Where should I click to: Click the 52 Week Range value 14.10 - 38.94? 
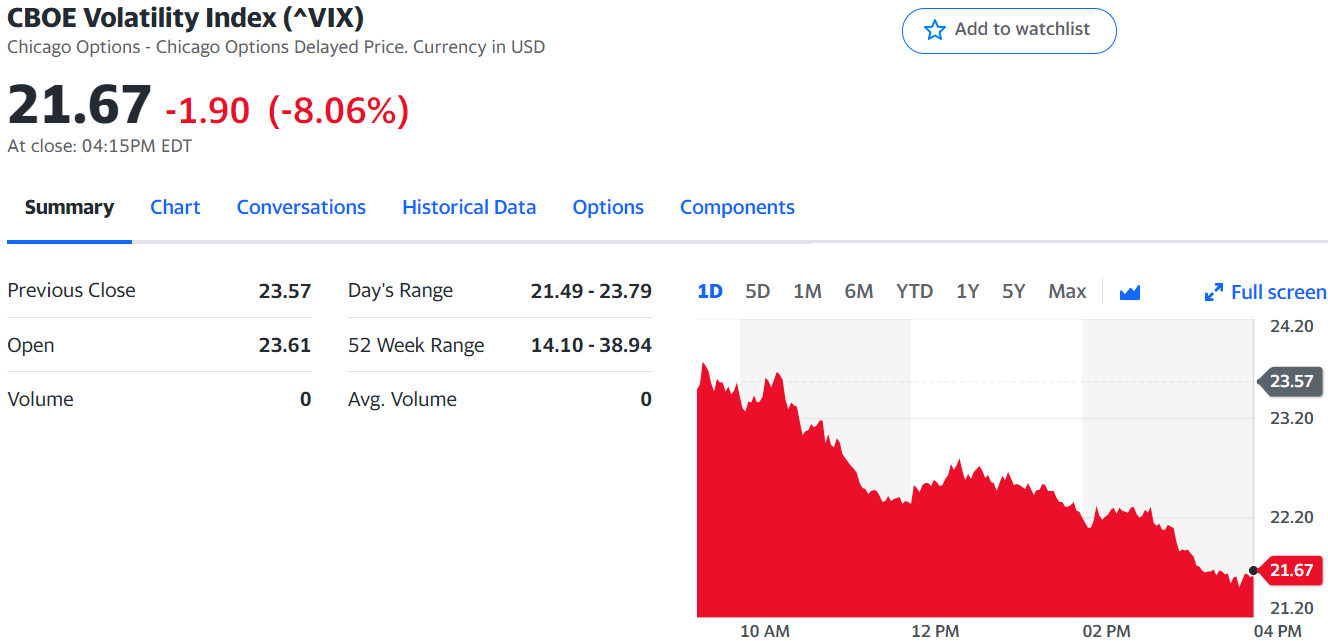(591, 345)
